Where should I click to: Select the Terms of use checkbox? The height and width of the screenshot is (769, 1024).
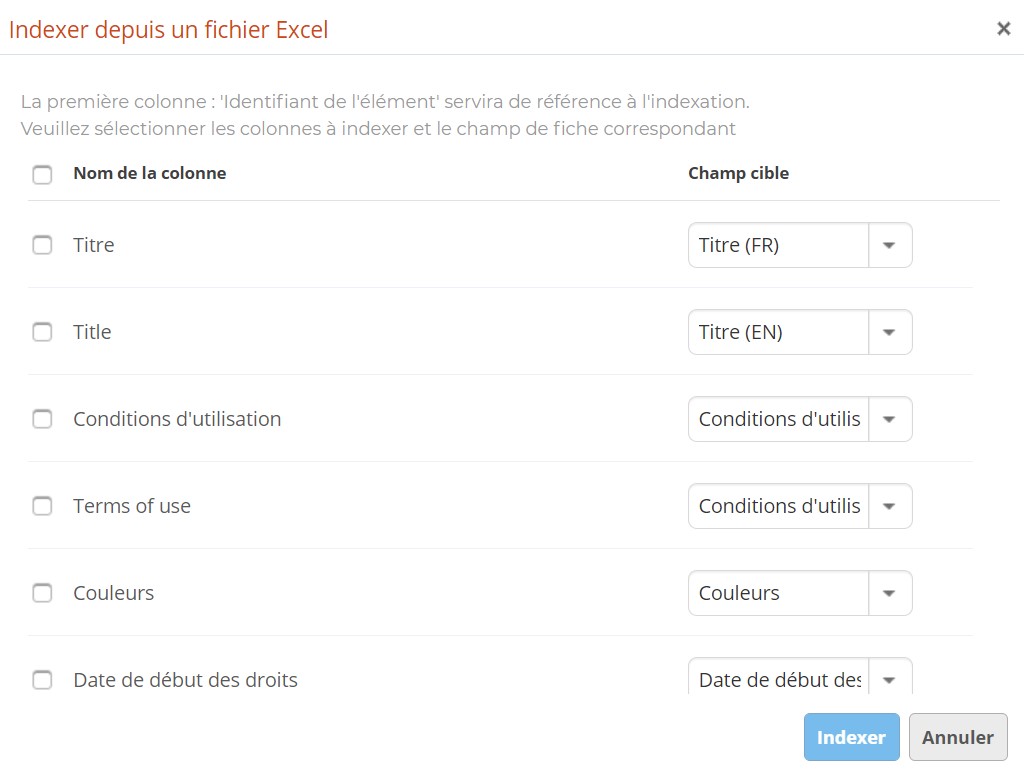tap(42, 505)
